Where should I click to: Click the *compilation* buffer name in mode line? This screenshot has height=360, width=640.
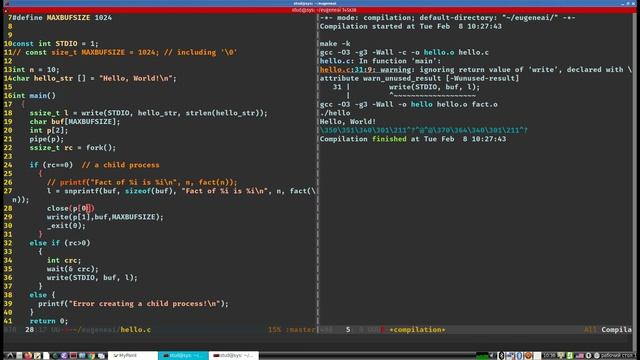click(417, 329)
